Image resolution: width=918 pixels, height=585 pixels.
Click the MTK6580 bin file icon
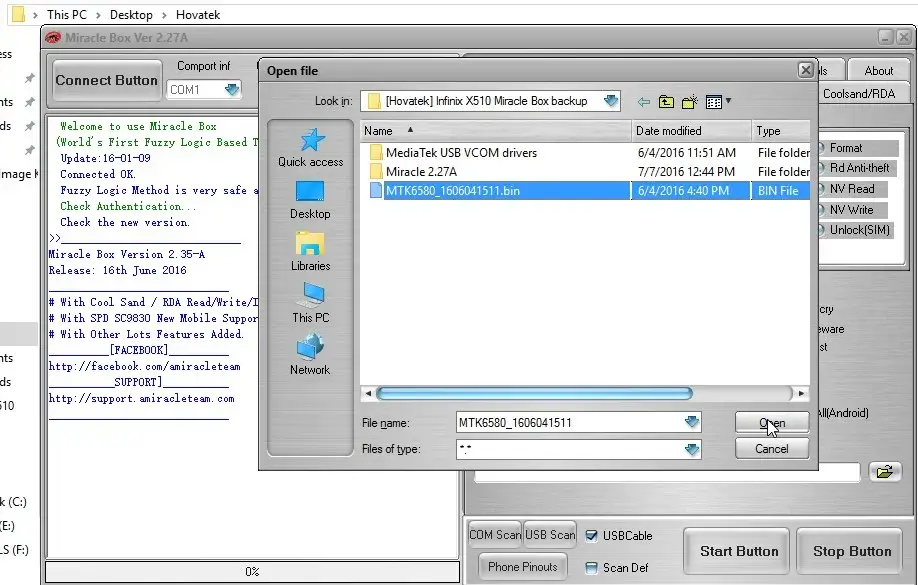[x=376, y=190]
